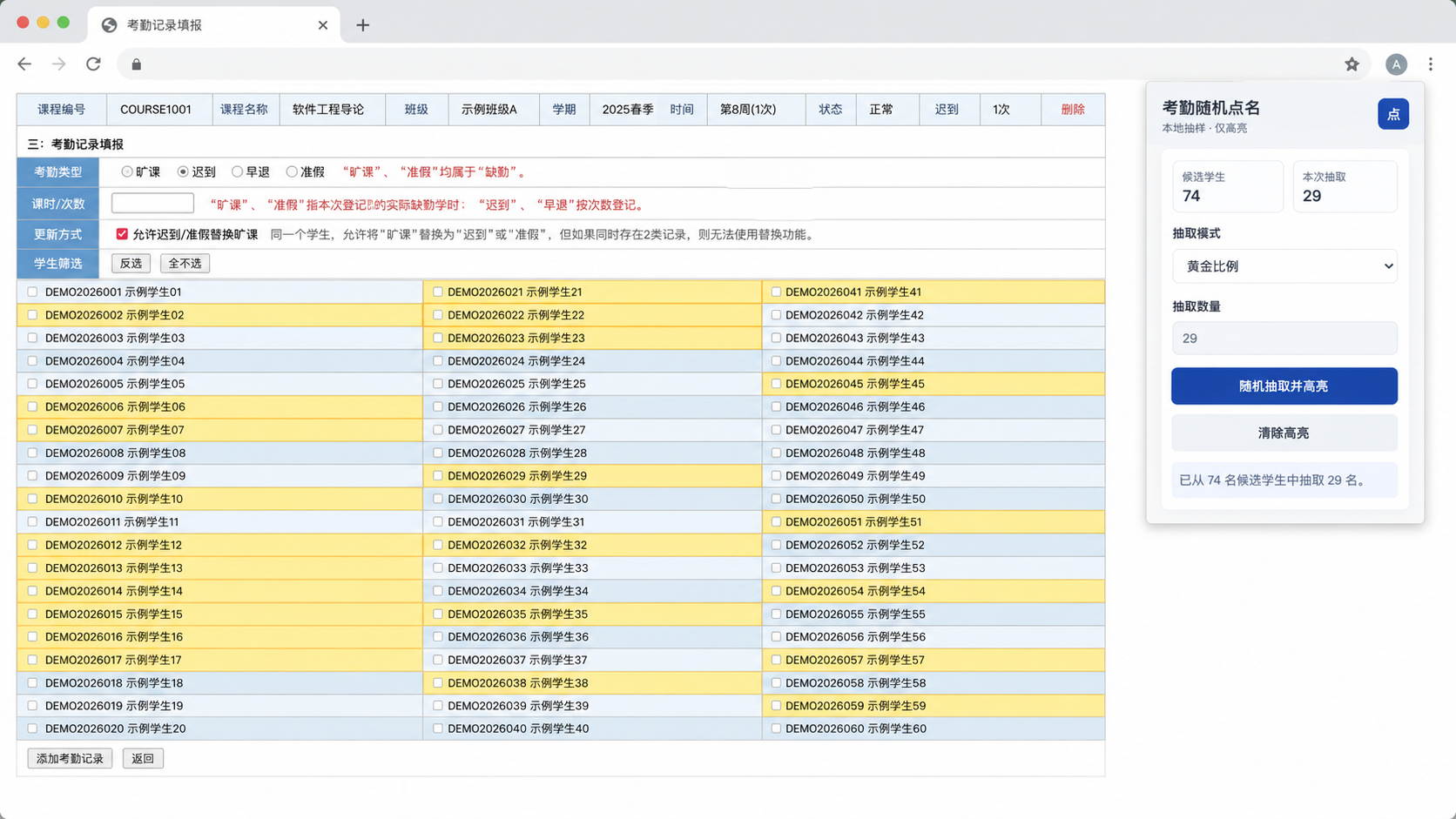Select the 旷课 radio option
The width and height of the screenshot is (1456, 819).
127,171
